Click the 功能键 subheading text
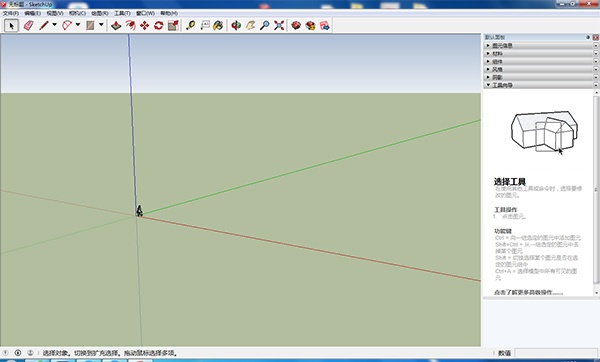The width and height of the screenshot is (600, 362). click(503, 231)
